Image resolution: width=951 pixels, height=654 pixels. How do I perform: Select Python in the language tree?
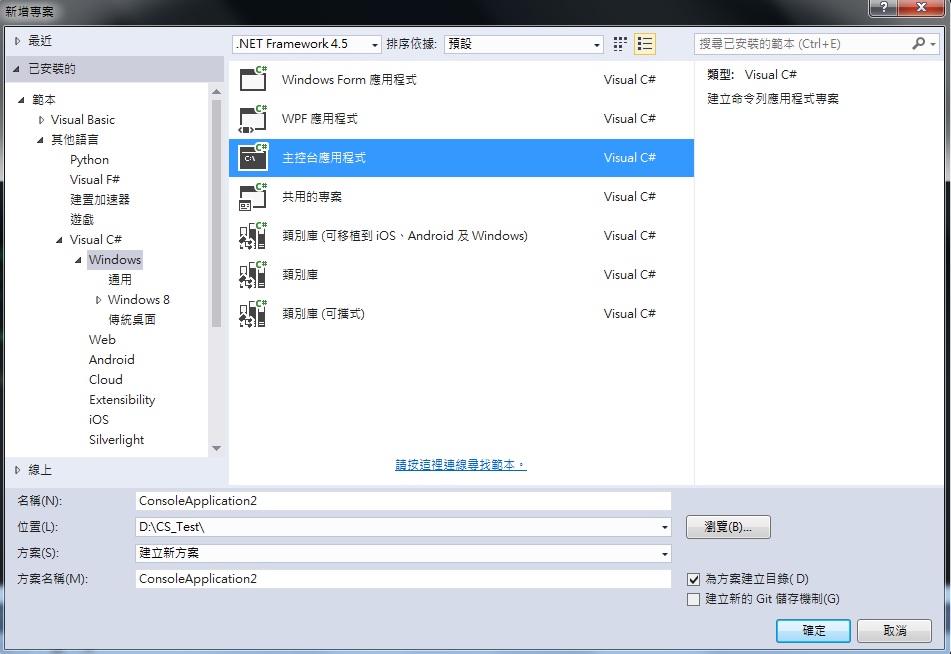pyautogui.click(x=89, y=160)
